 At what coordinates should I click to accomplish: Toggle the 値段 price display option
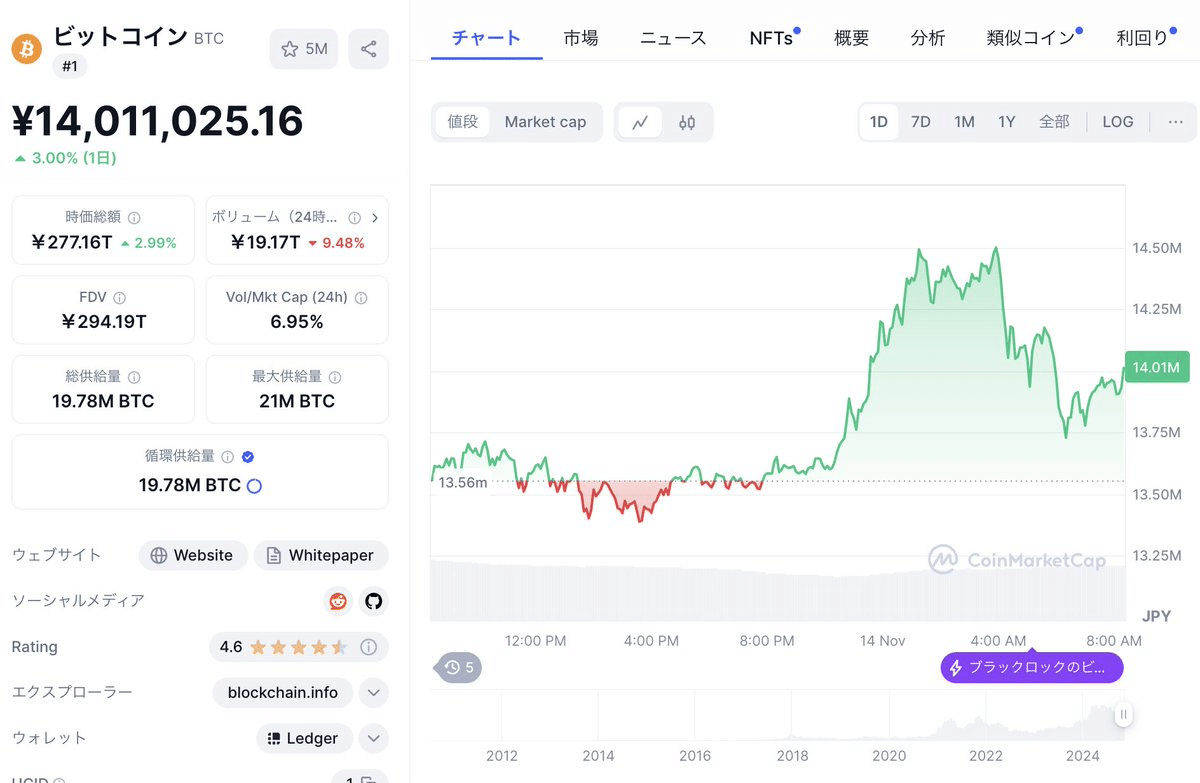tap(463, 121)
